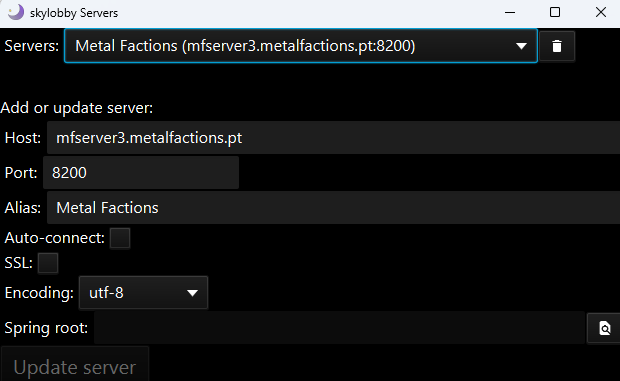Click the Update server button
620x381 pixels.
click(x=75, y=366)
